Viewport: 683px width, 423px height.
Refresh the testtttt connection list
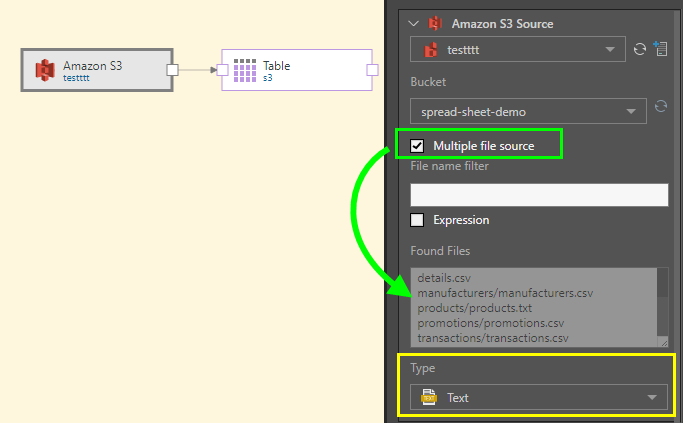(640, 49)
